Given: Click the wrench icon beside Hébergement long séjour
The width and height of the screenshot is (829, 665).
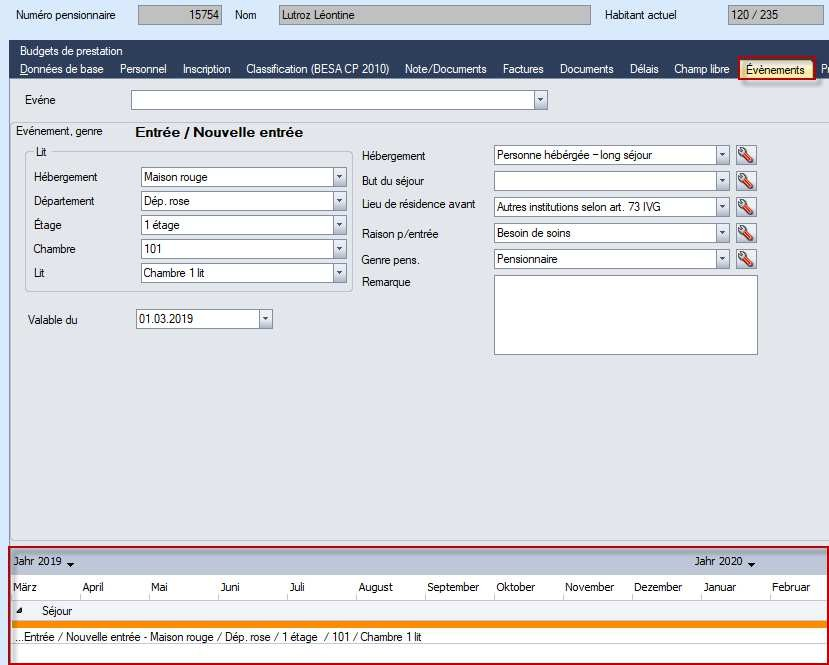Looking at the screenshot, I should pos(745,155).
